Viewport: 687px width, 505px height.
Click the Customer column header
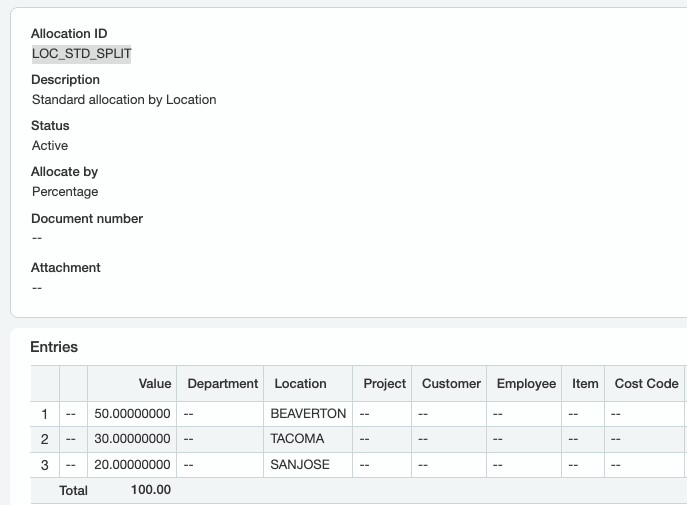tap(449, 384)
